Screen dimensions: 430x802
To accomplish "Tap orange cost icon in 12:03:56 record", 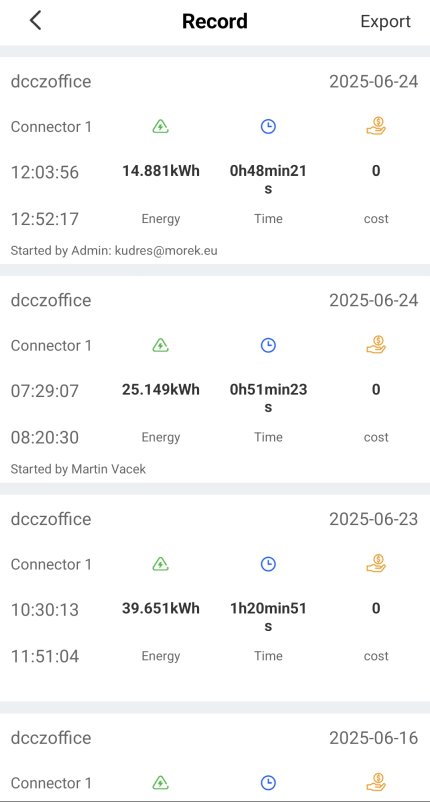I will (376, 126).
